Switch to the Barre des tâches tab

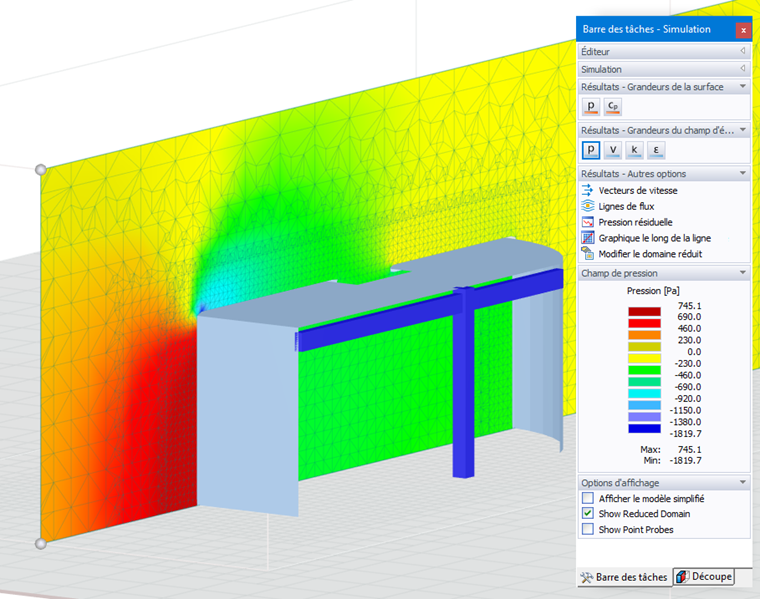pyautogui.click(x=624, y=577)
